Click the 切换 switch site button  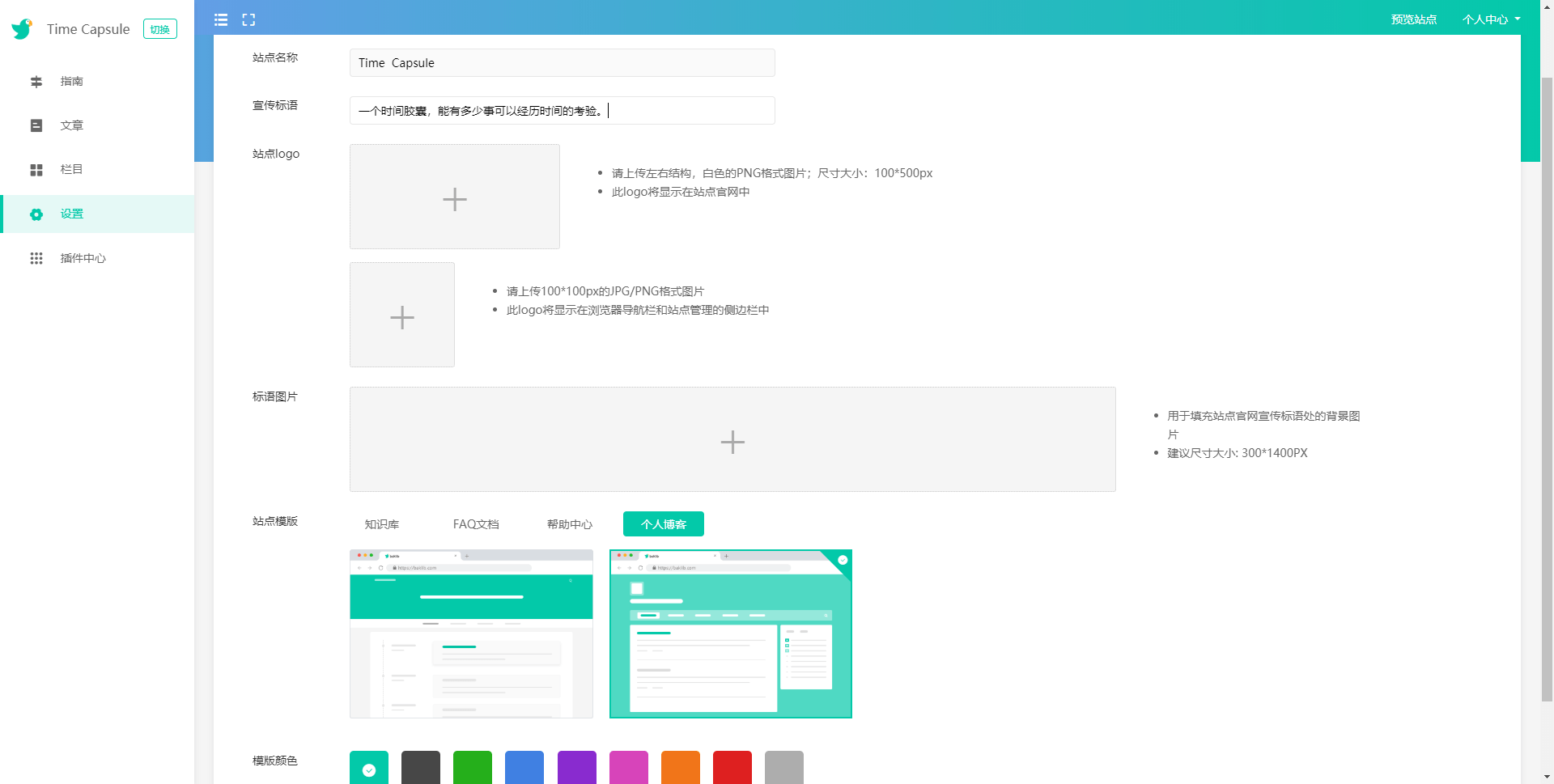(x=159, y=29)
